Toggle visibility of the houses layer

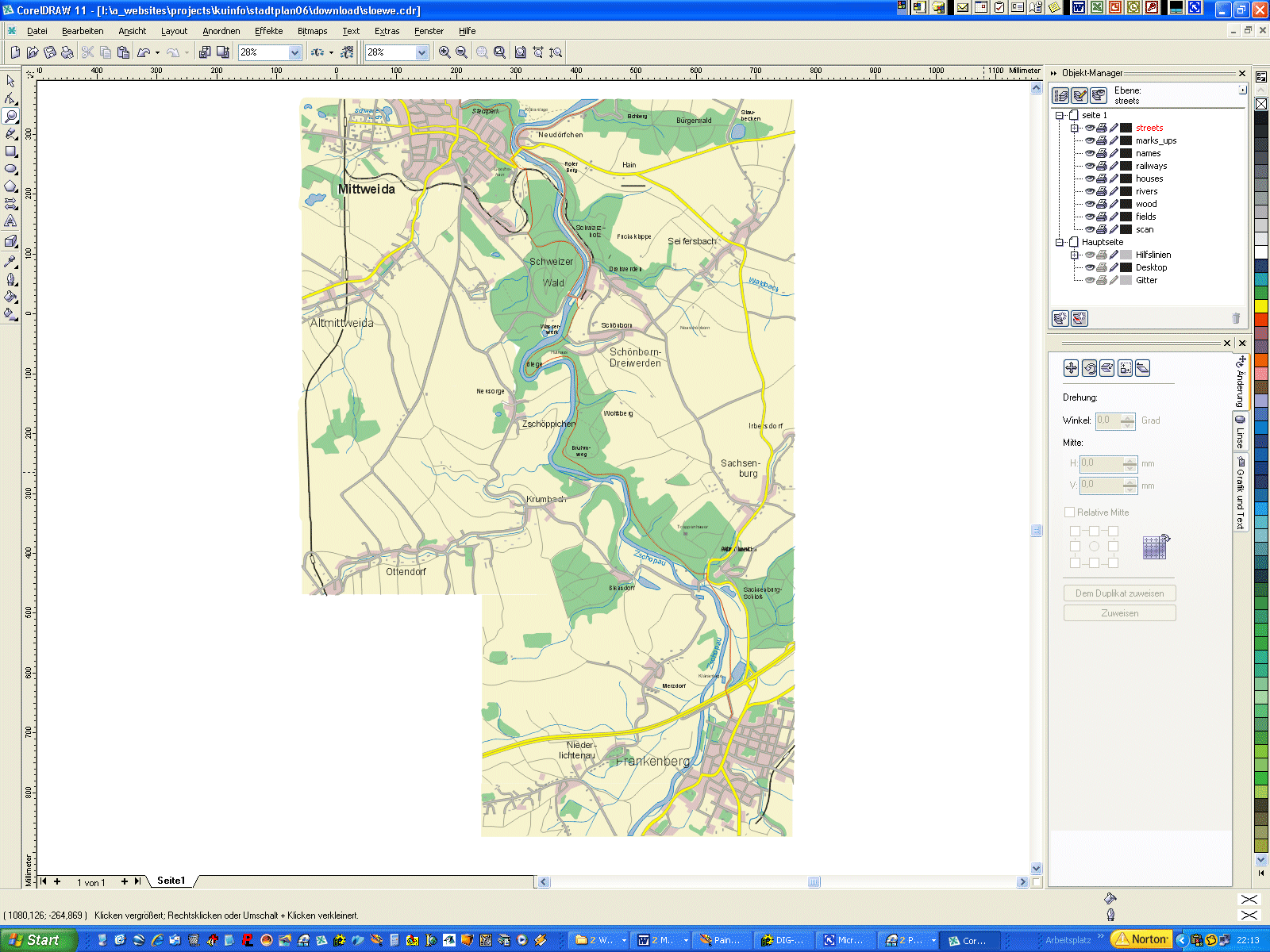[x=1090, y=178]
